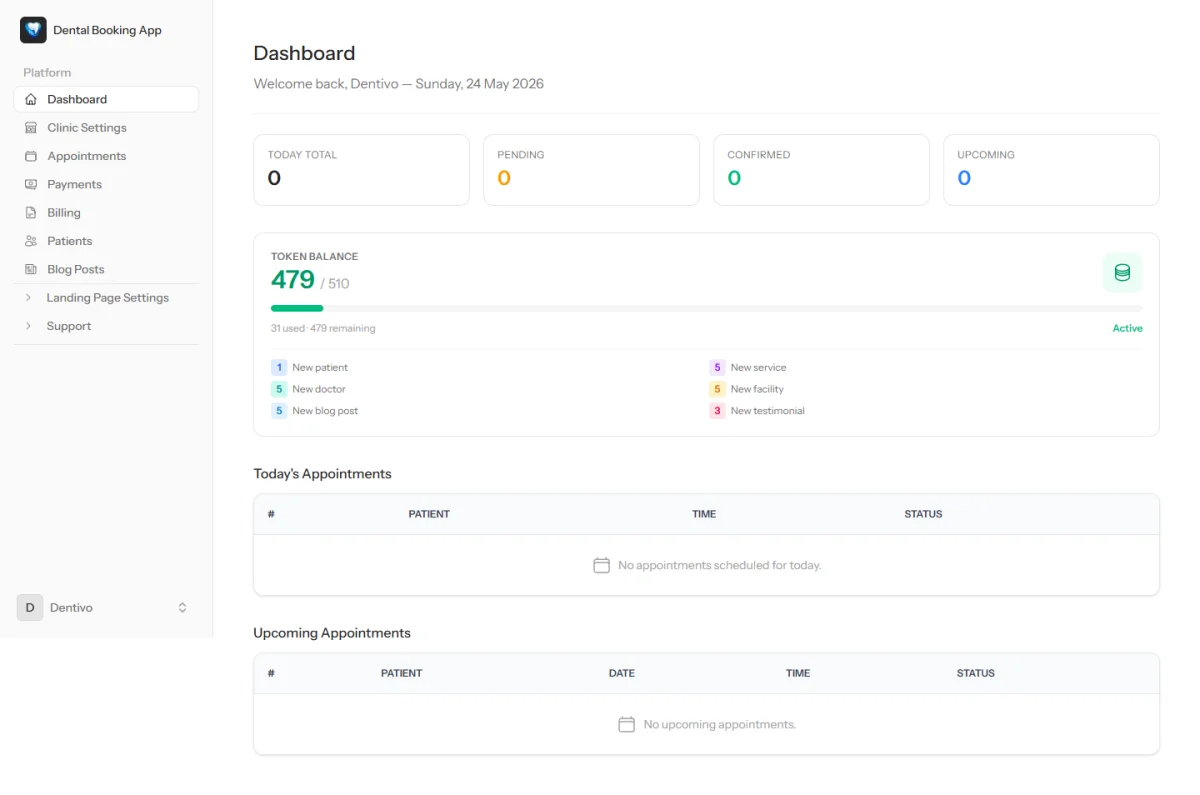Image resolution: width=1200 pixels, height=795 pixels.
Task: Click the Payments icon in sidebar
Action: (x=31, y=184)
